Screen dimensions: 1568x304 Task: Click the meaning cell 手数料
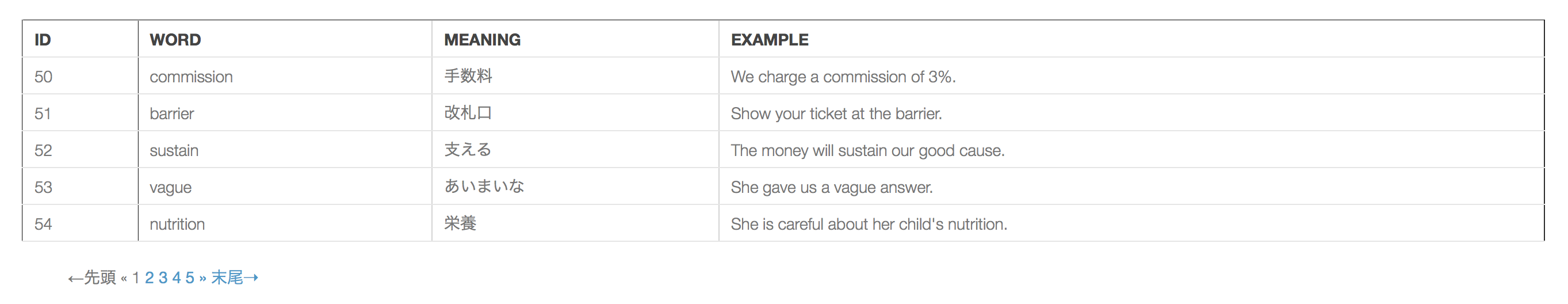pyautogui.click(x=575, y=76)
